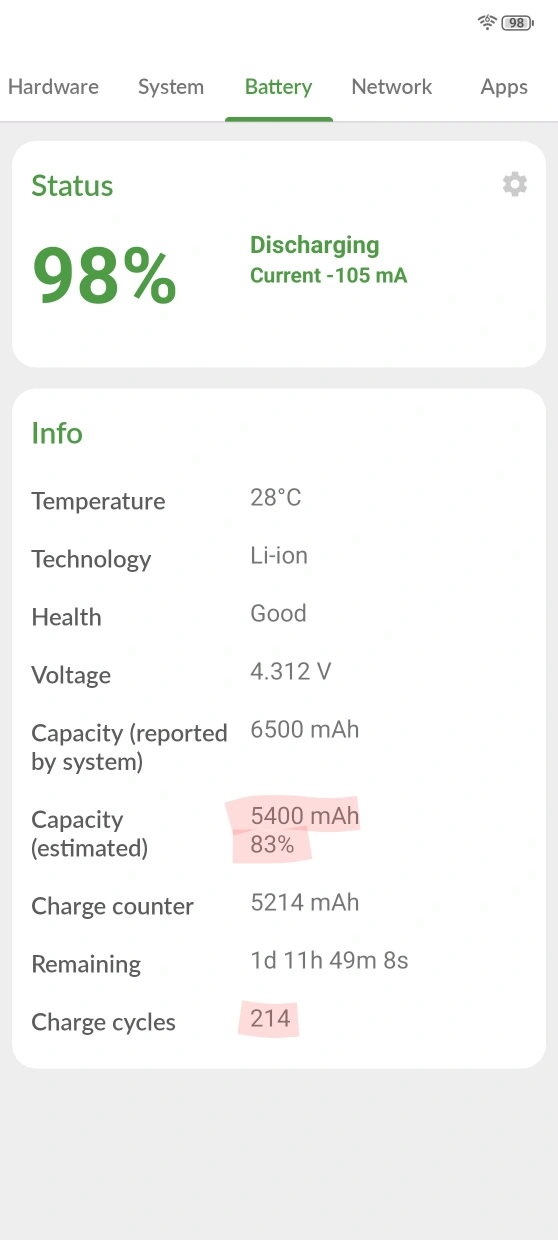Tap the large 98% battery reading
Viewport: 558px width, 1240px height.
[x=105, y=276]
